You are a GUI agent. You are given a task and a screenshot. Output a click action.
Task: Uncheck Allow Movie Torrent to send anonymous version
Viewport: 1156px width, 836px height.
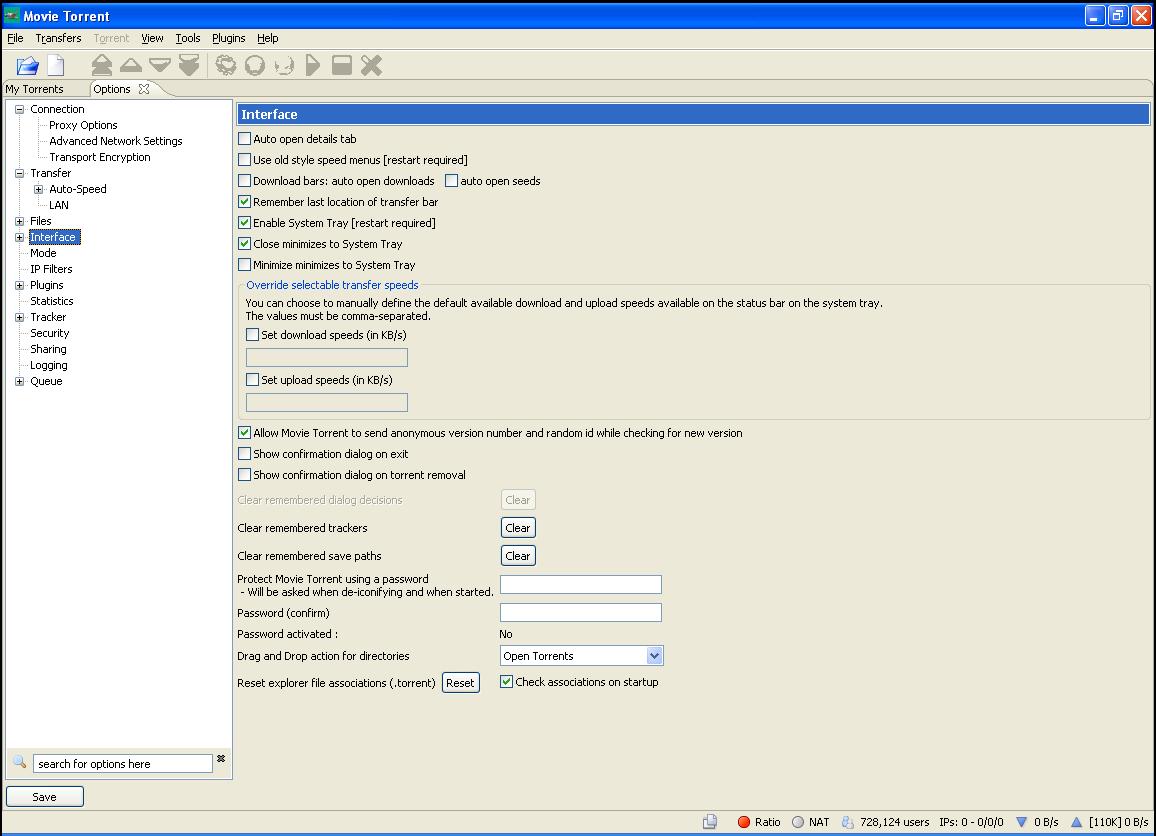click(x=245, y=433)
